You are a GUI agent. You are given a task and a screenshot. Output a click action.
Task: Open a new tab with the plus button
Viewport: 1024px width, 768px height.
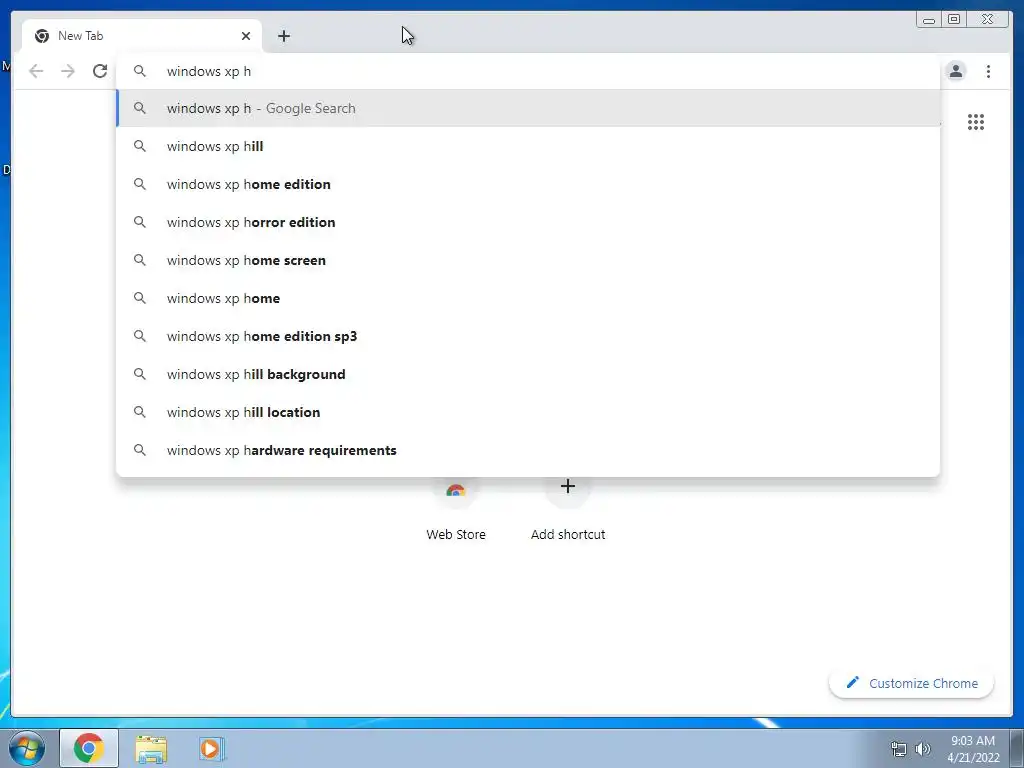pyautogui.click(x=283, y=36)
